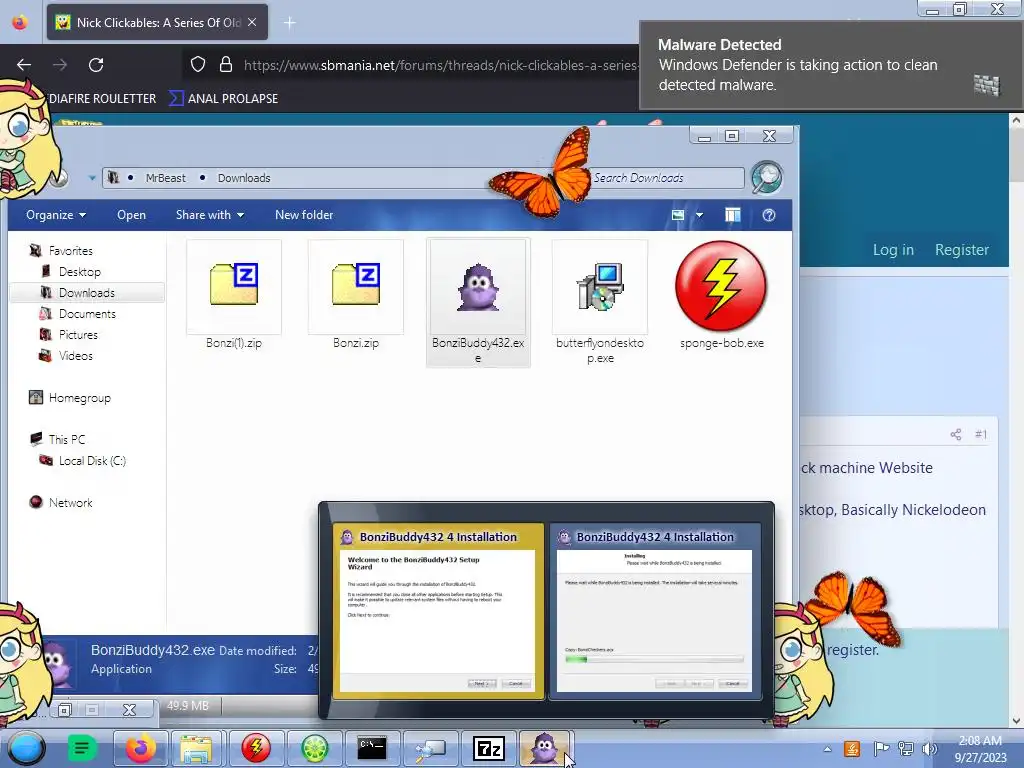Select the sponge-bob.exe lightning icon
The width and height of the screenshot is (1024, 768).
[721, 286]
